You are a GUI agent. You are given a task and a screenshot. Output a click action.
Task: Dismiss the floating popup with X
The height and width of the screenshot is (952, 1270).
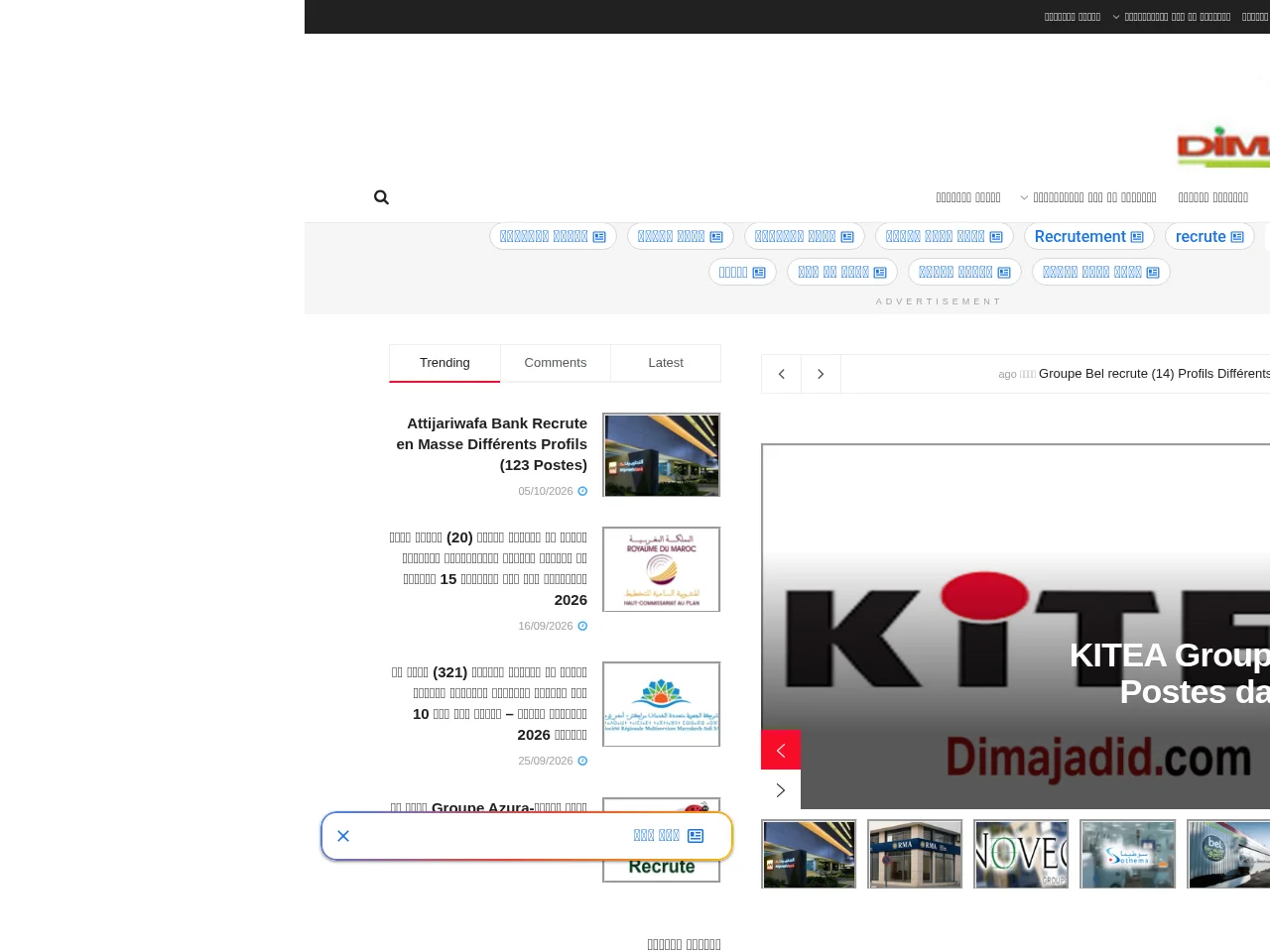(343, 836)
